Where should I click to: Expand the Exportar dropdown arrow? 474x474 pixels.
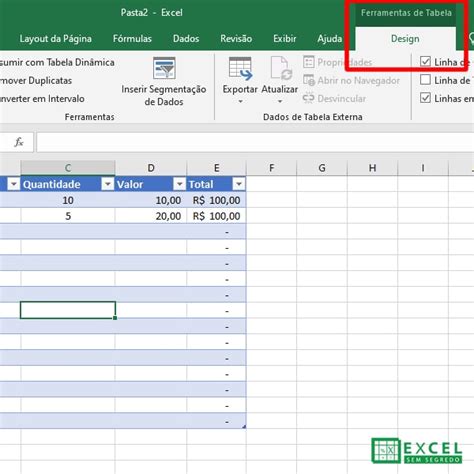pyautogui.click(x=240, y=102)
